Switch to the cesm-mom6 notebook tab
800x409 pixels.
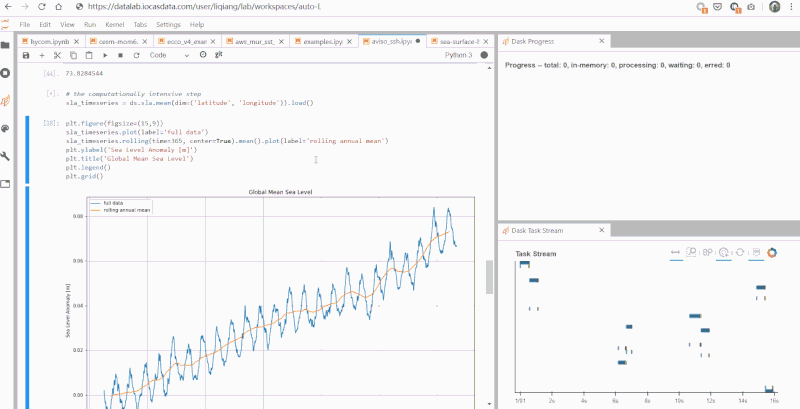click(118, 41)
